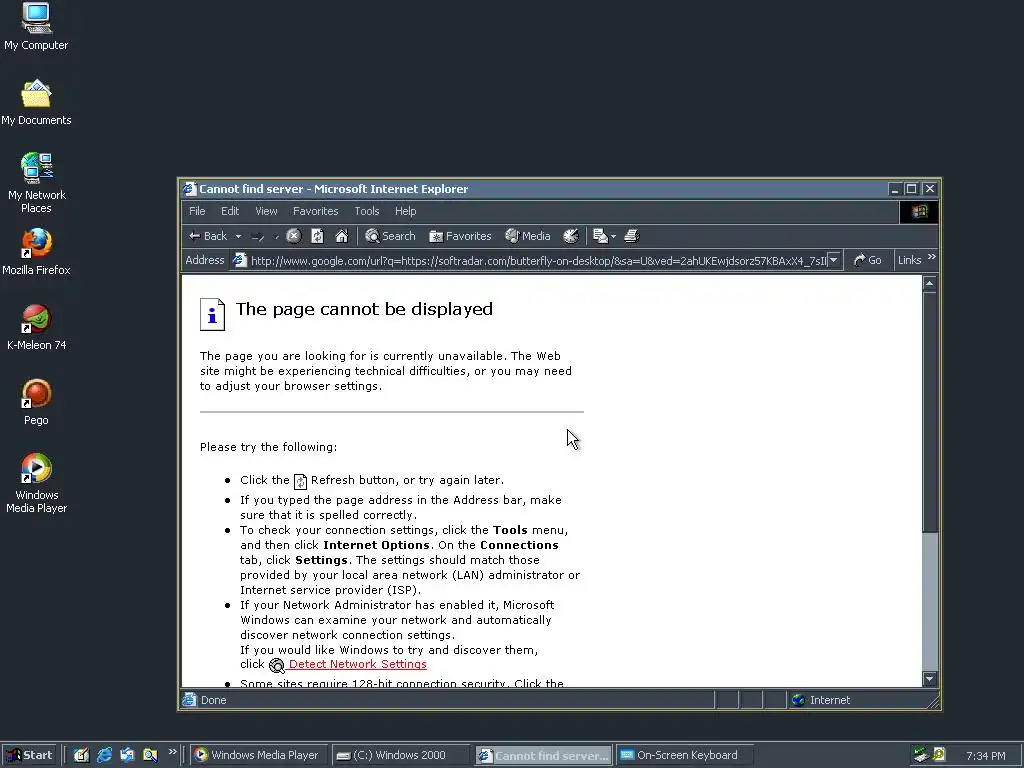Click the Go button
This screenshot has width=1024, height=768.
(867, 260)
